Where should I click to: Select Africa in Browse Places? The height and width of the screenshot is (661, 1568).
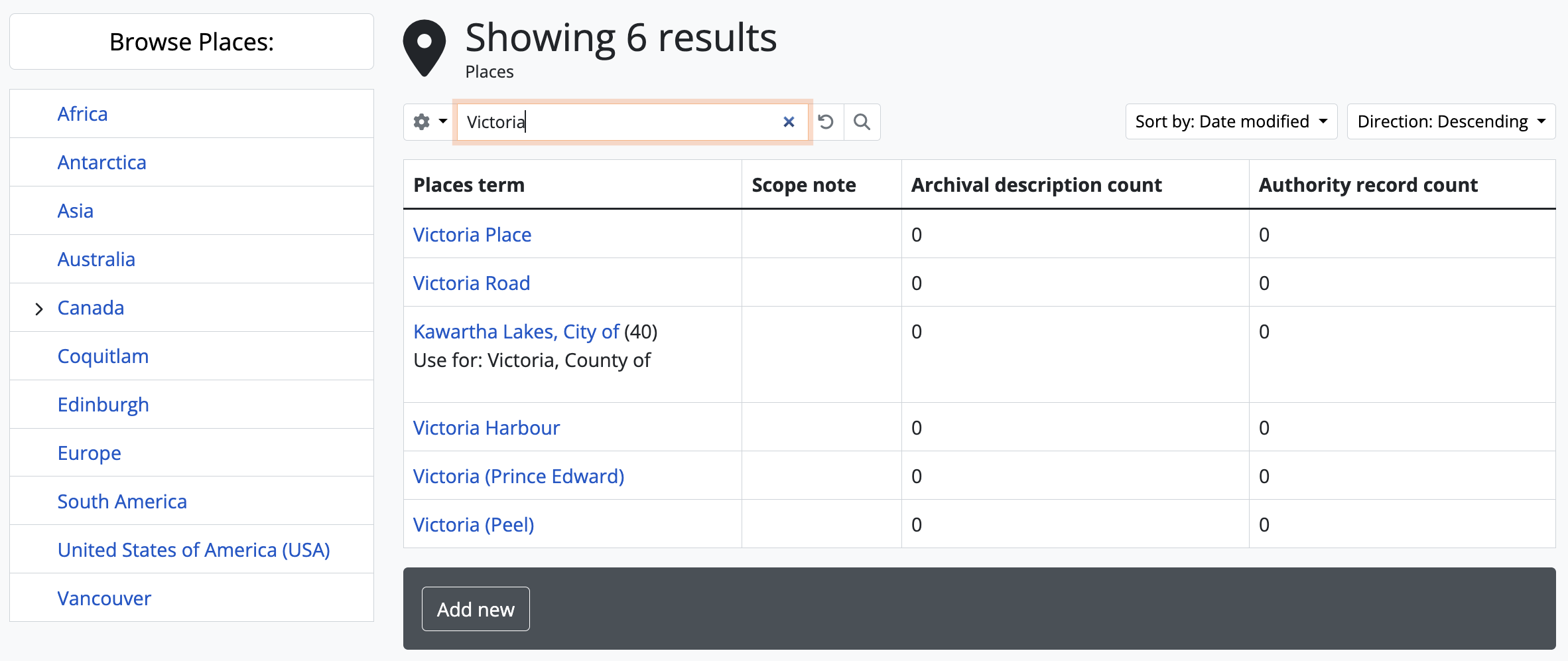(x=82, y=114)
